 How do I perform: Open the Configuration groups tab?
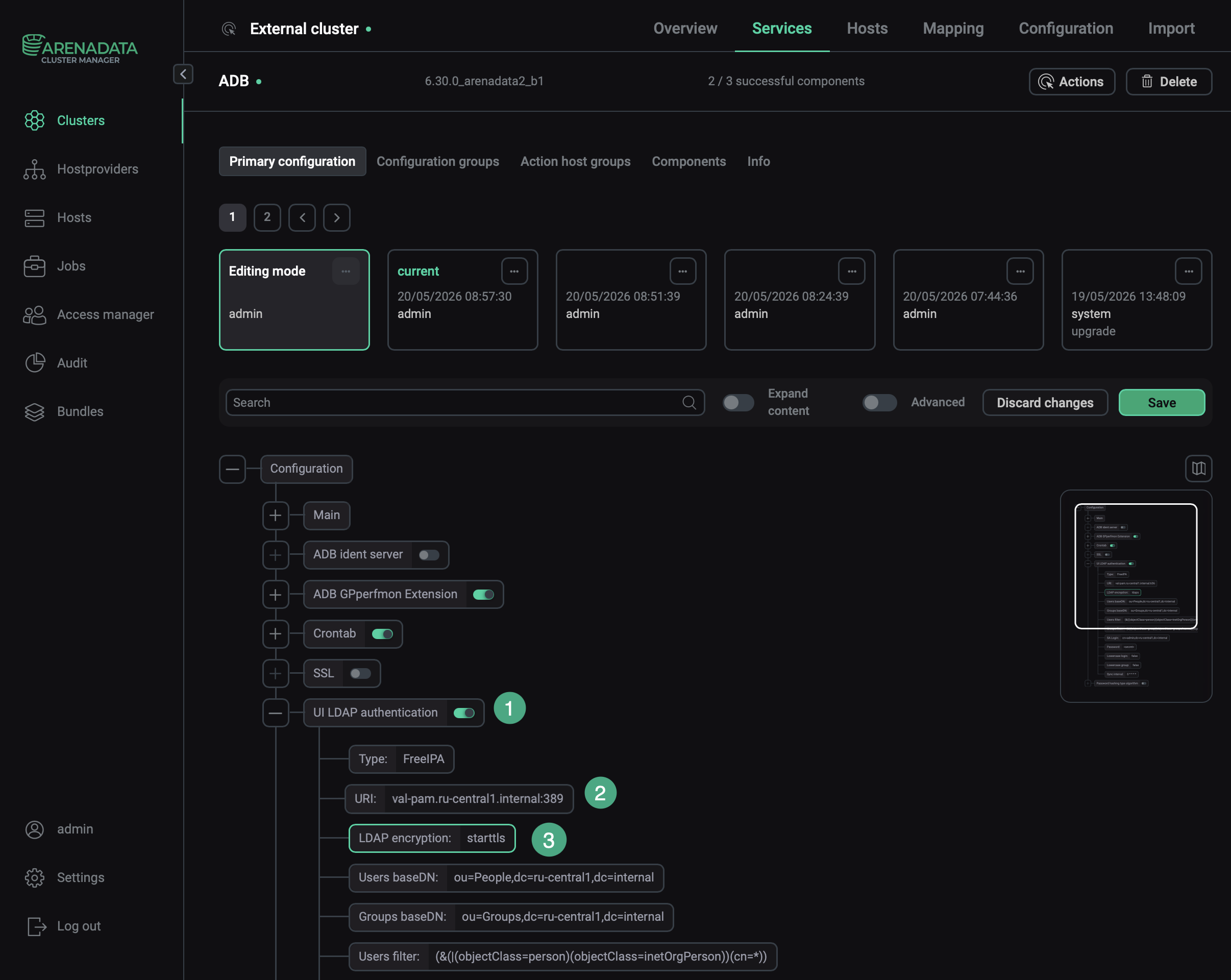coord(437,162)
